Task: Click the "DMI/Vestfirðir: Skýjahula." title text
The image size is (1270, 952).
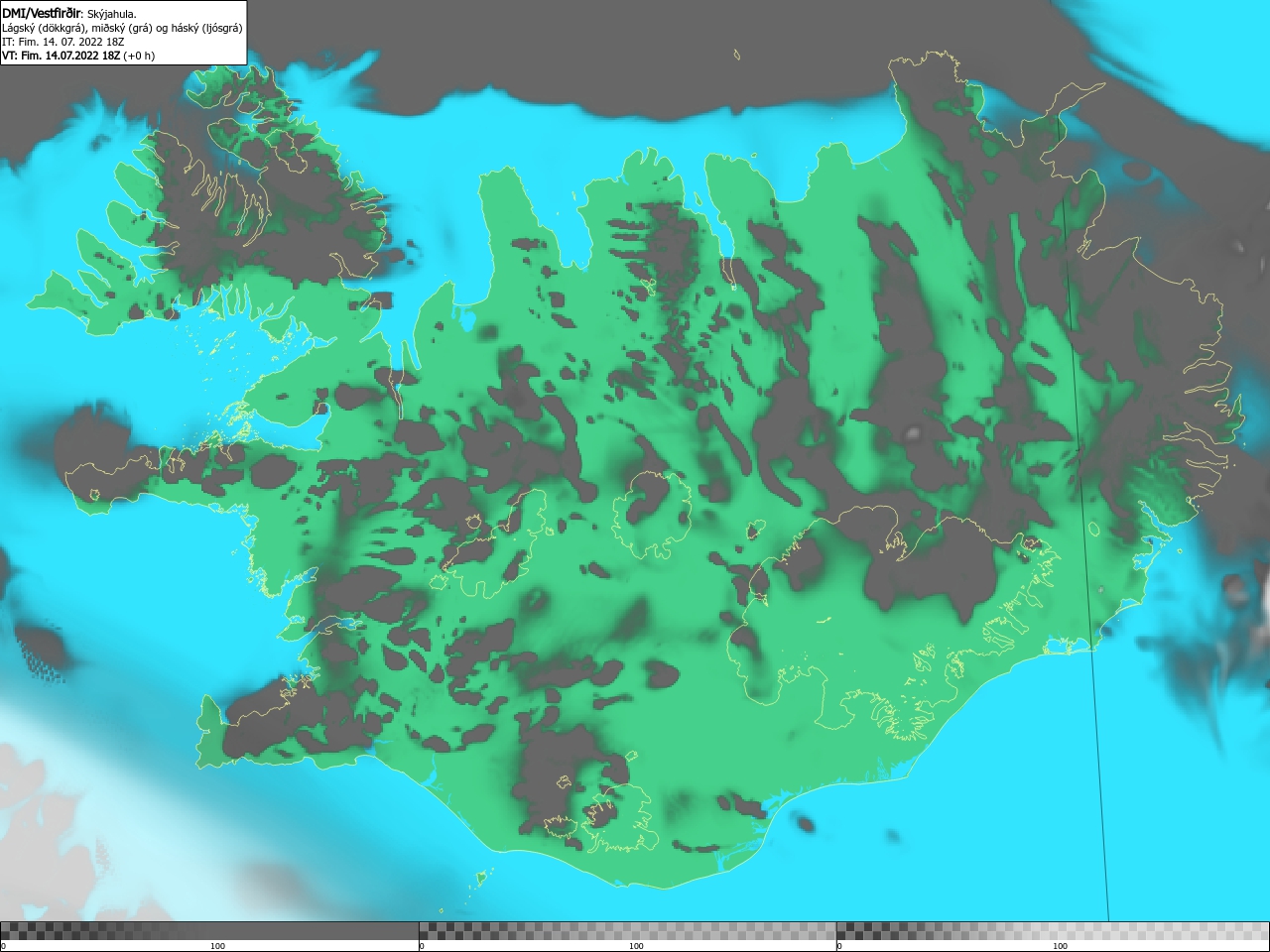Action: [x=69, y=13]
